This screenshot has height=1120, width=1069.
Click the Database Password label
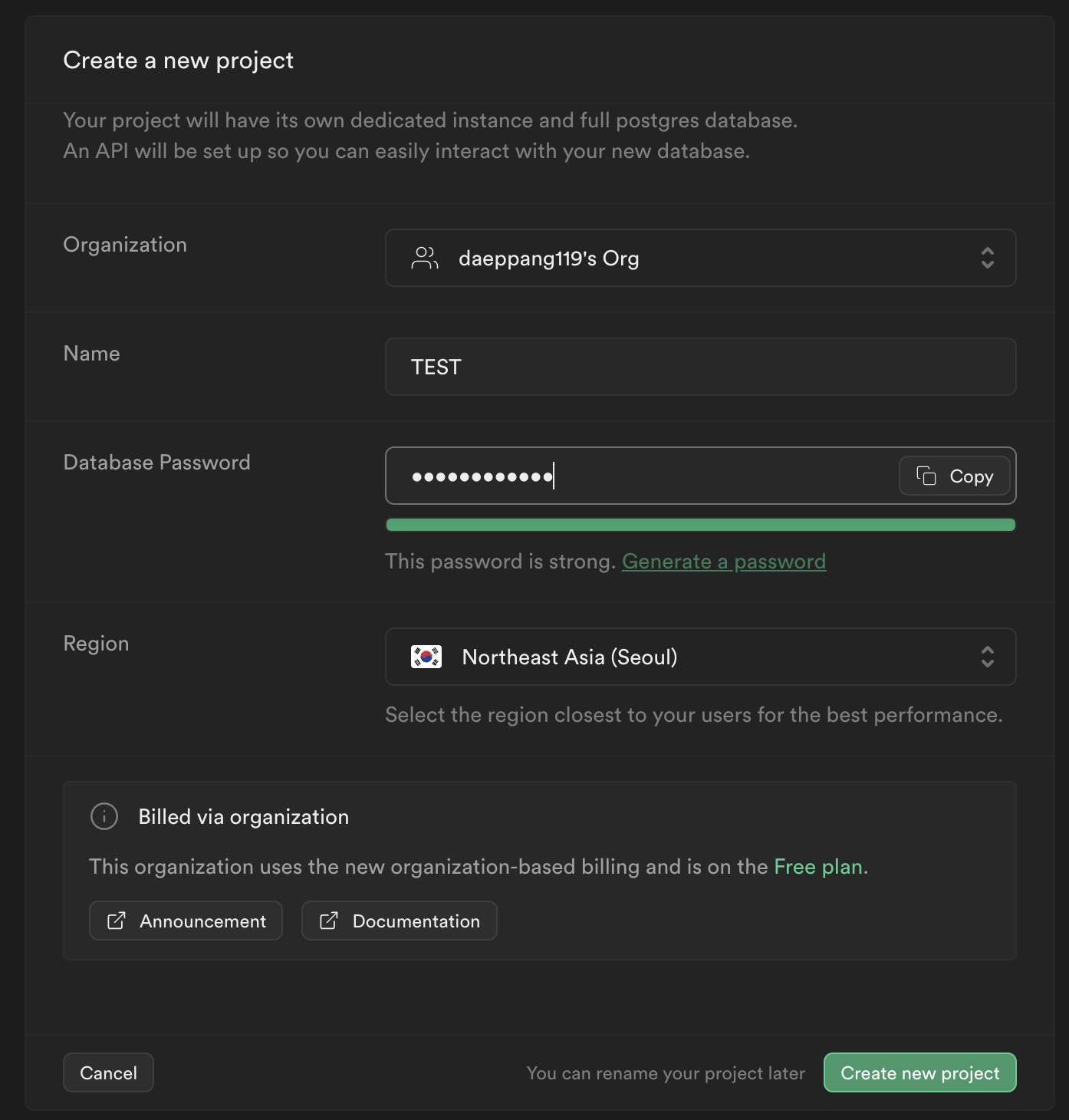point(156,463)
